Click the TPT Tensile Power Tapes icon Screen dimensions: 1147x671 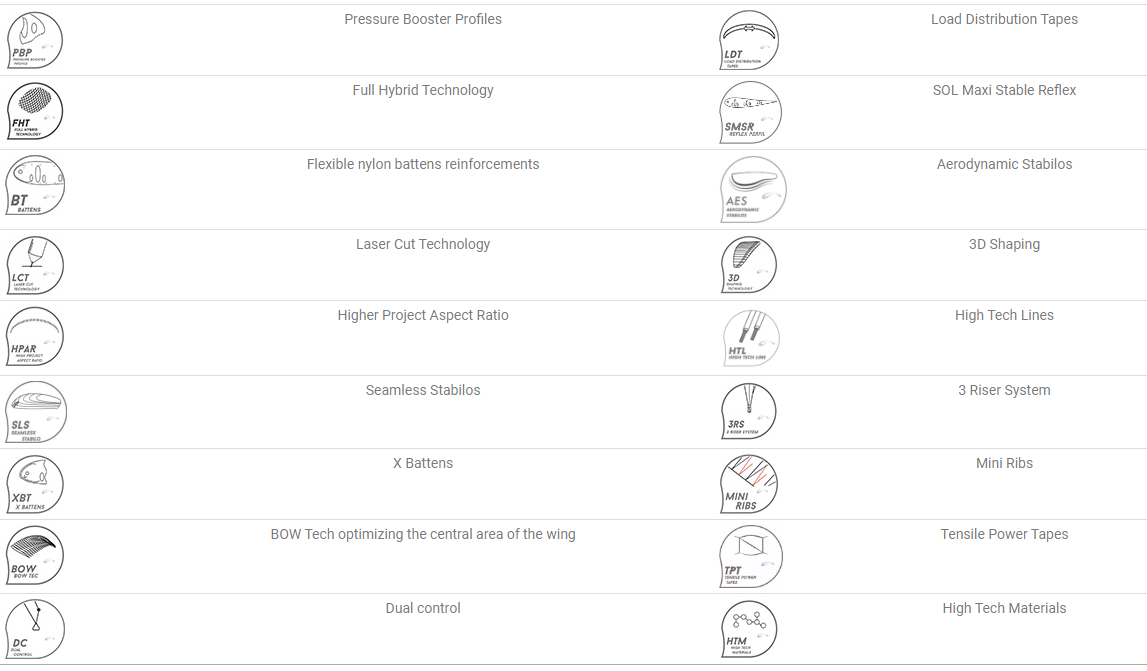pyautogui.click(x=751, y=557)
